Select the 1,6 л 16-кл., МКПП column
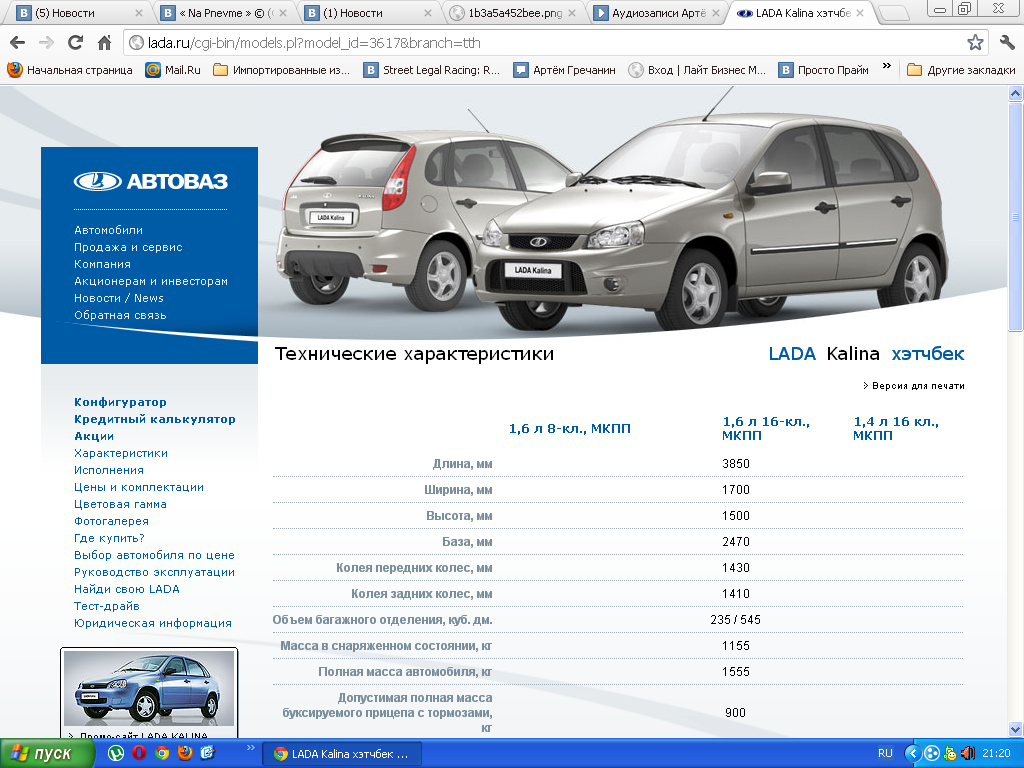 [766, 428]
